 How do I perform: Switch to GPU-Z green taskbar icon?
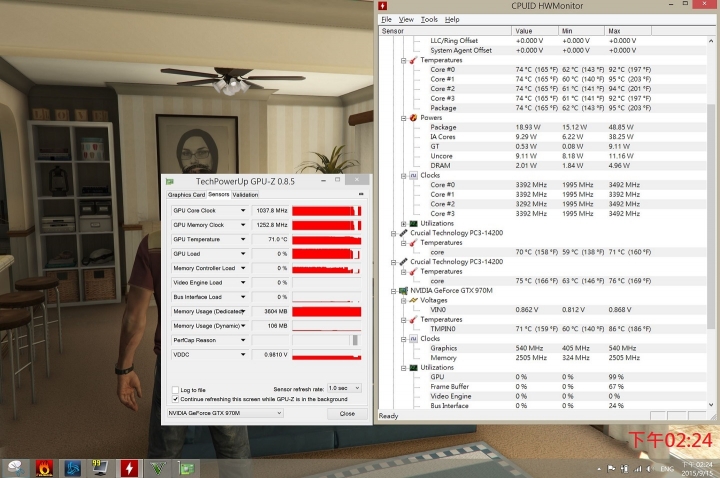click(x=186, y=468)
